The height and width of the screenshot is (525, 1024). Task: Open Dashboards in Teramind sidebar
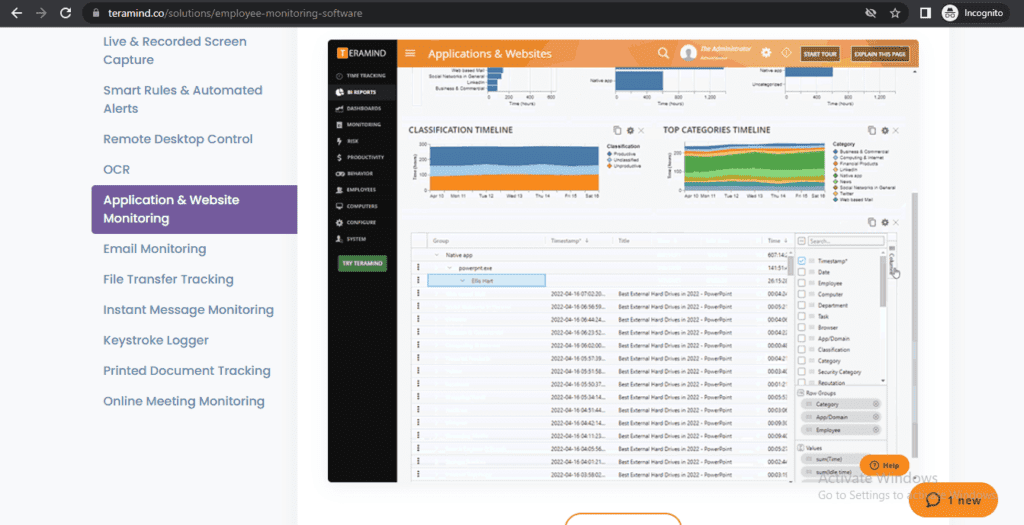361,108
